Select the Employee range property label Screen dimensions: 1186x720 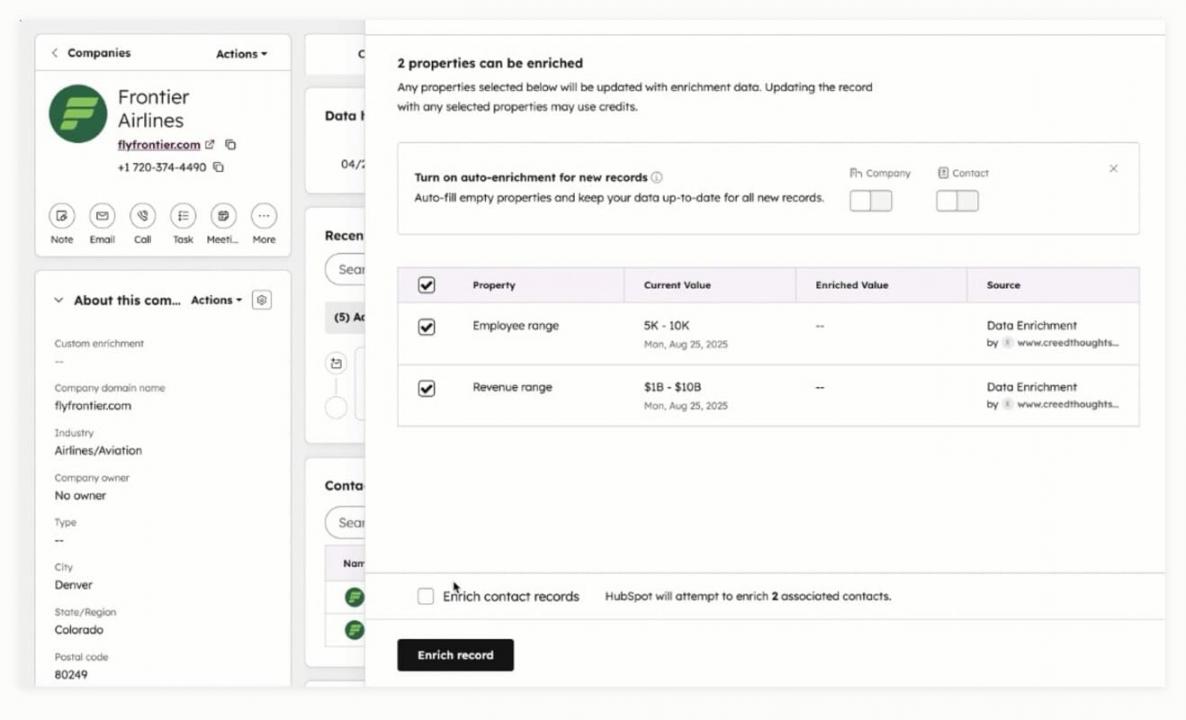coord(516,326)
